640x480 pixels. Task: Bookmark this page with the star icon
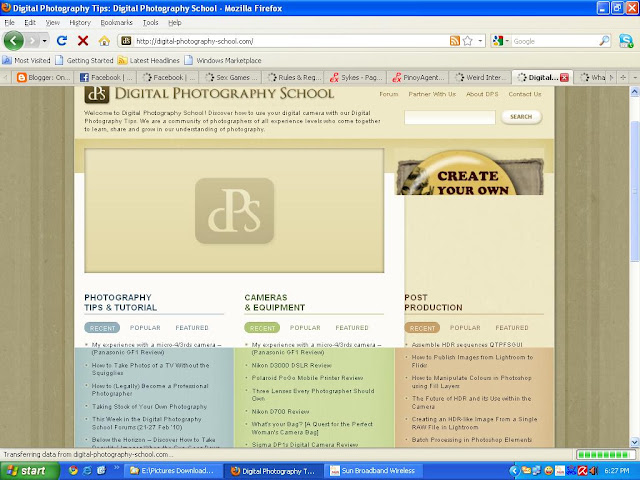point(468,41)
